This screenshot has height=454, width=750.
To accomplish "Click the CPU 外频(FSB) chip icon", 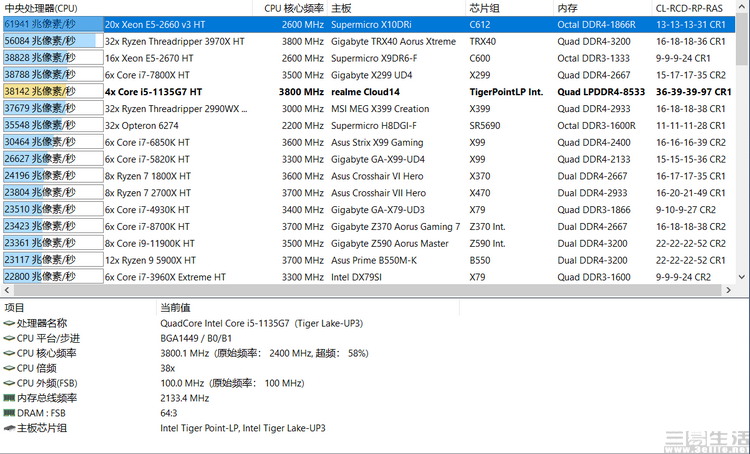I will pos(9,383).
